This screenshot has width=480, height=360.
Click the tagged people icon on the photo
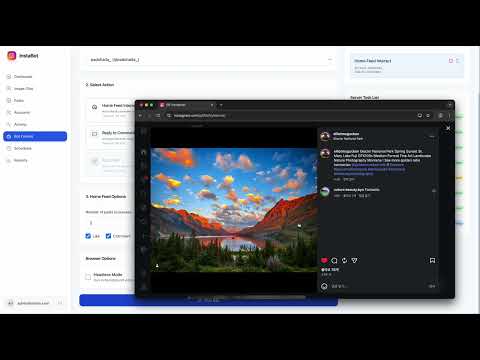157,266
